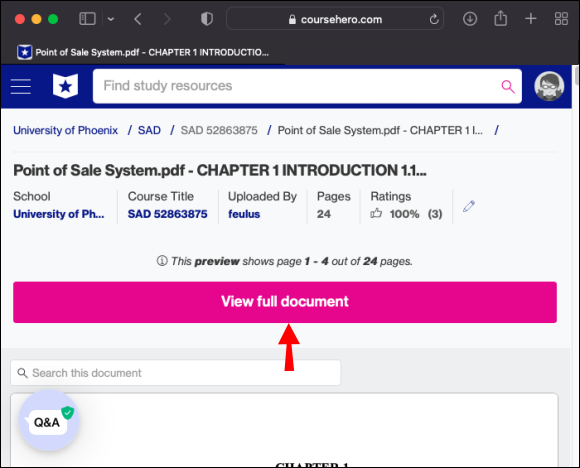Viewport: 580px width, 468px height.
Task: Reload the page with the refresh icon
Action: tap(434, 19)
